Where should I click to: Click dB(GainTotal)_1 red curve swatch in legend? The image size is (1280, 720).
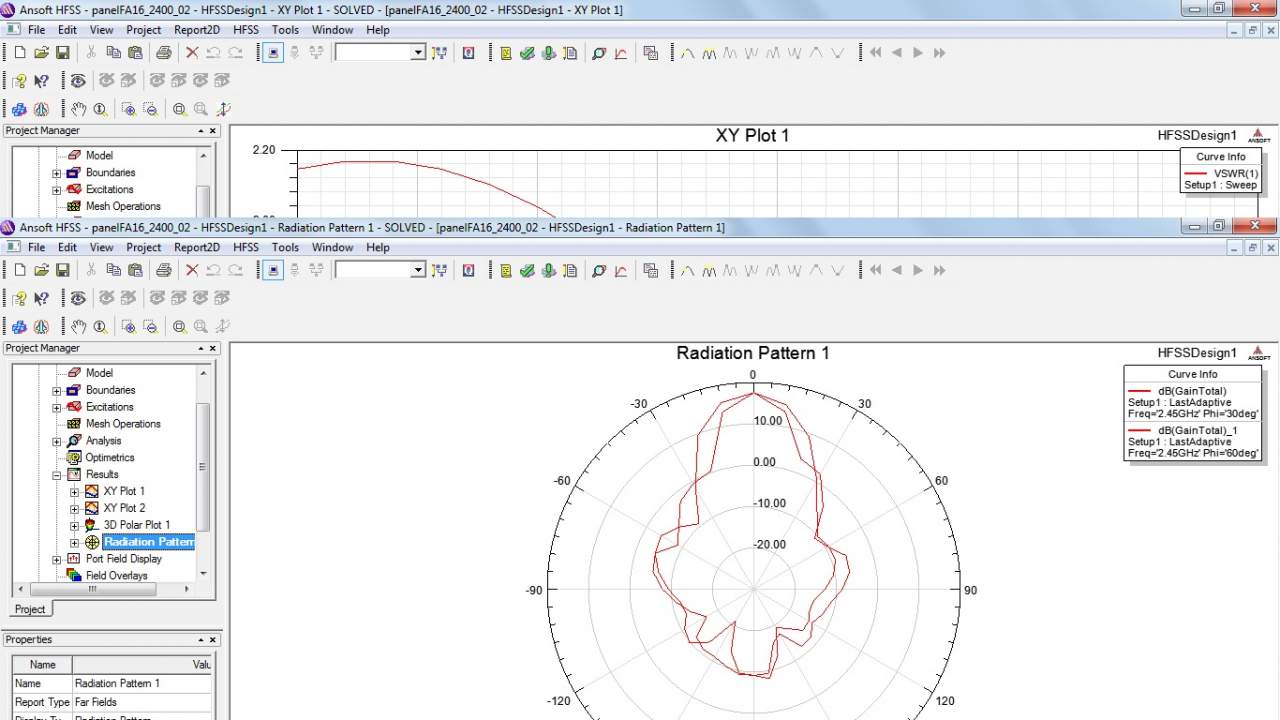[x=1138, y=430]
